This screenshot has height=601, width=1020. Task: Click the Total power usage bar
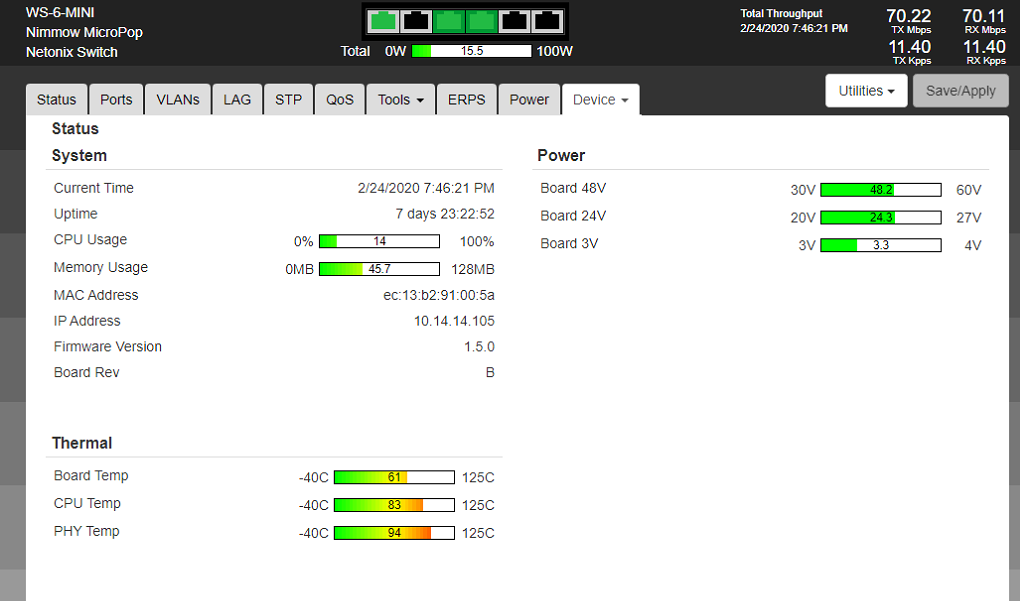(471, 51)
